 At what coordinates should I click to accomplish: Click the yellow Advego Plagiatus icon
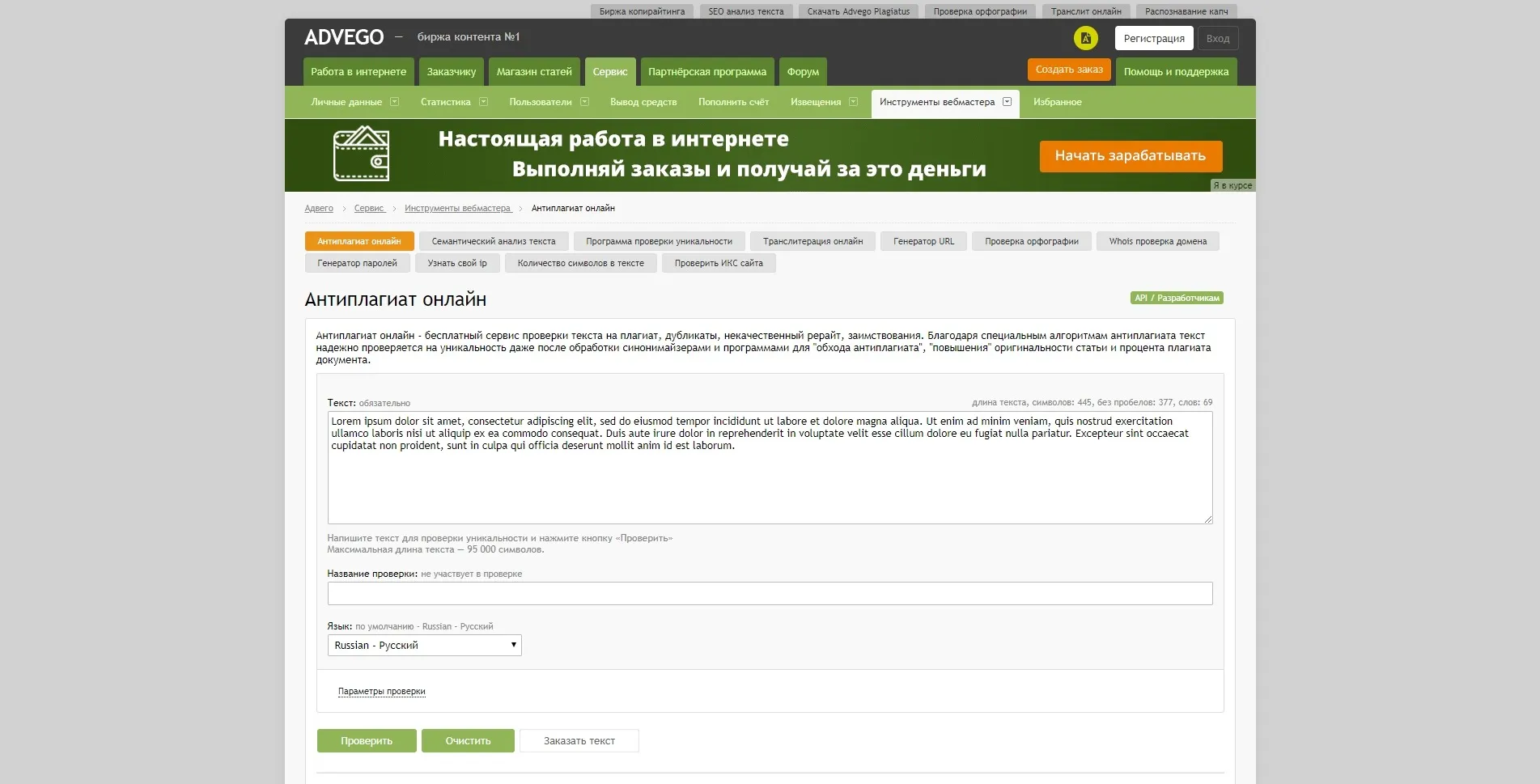(x=1085, y=38)
